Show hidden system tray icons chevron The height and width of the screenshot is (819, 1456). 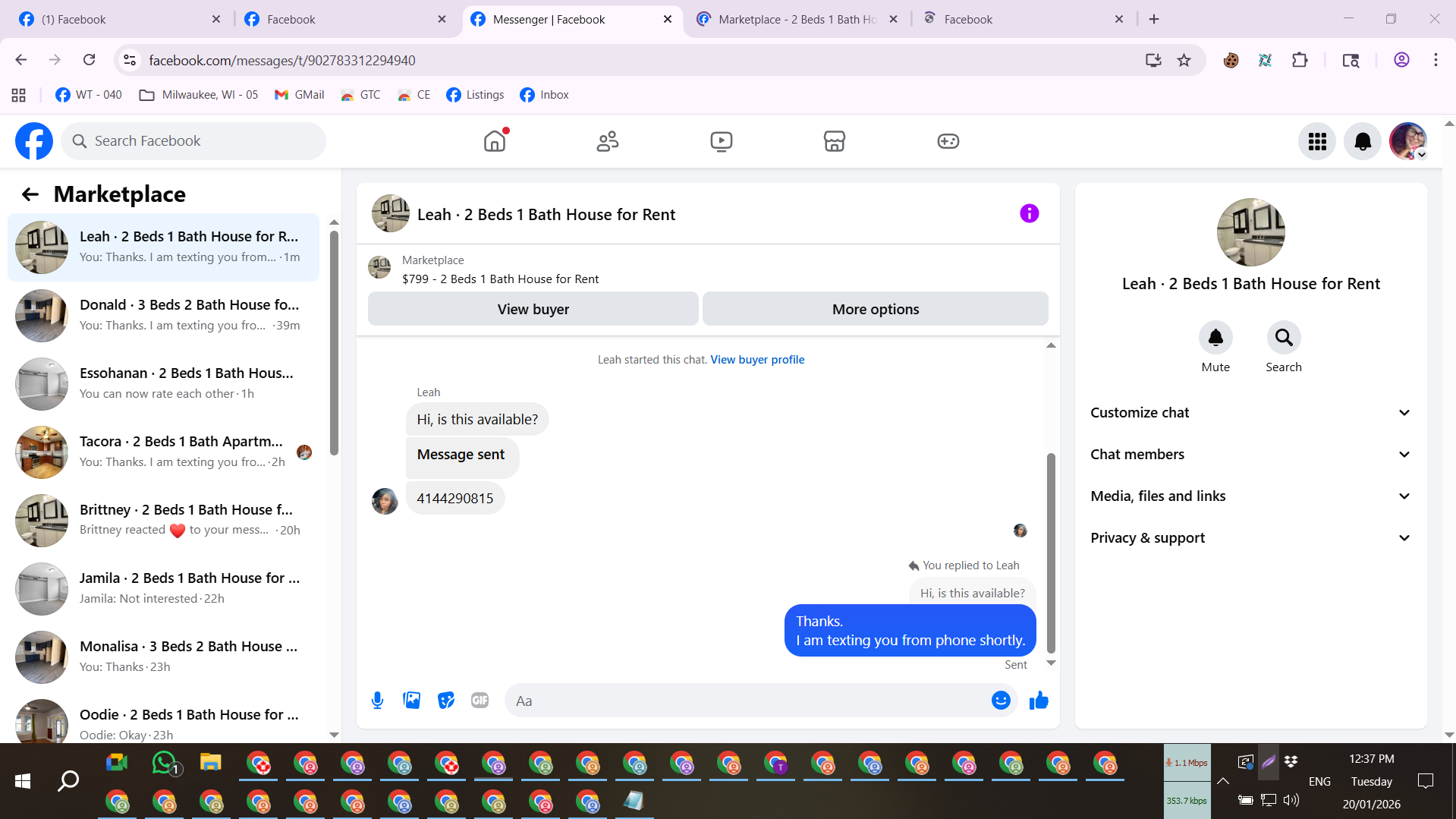coord(1222,781)
